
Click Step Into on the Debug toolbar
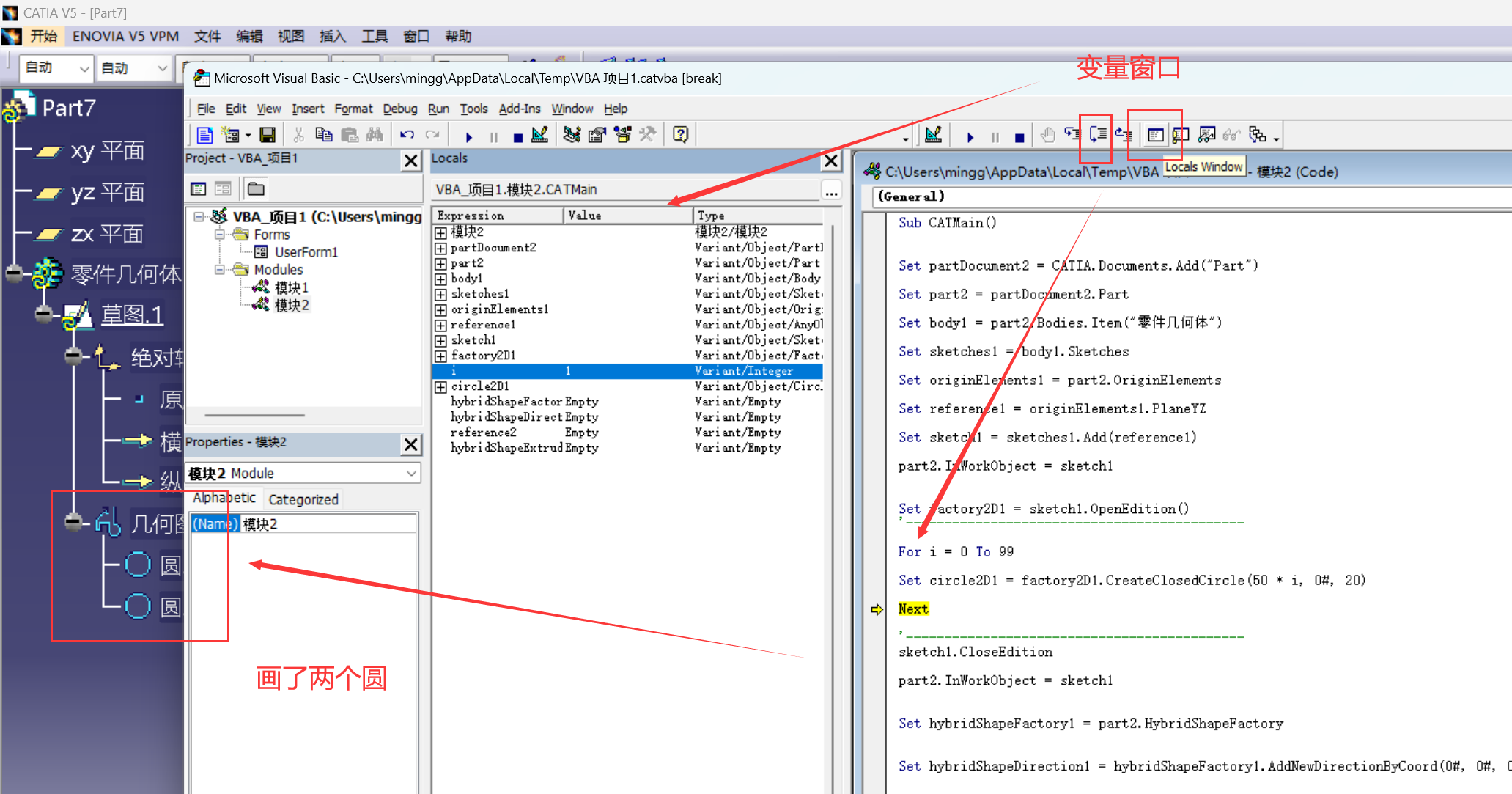click(x=1072, y=135)
